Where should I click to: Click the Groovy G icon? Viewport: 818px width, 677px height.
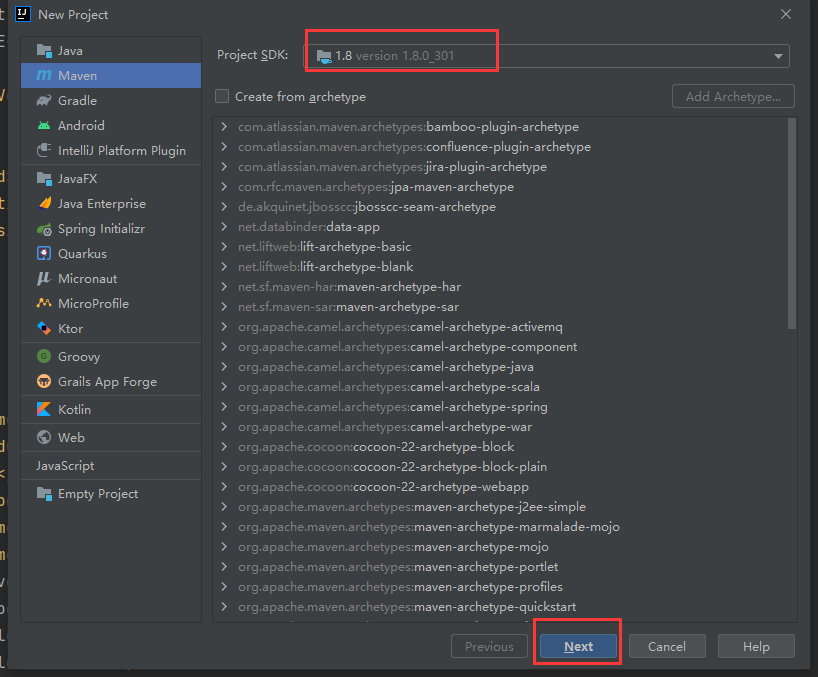click(x=44, y=356)
